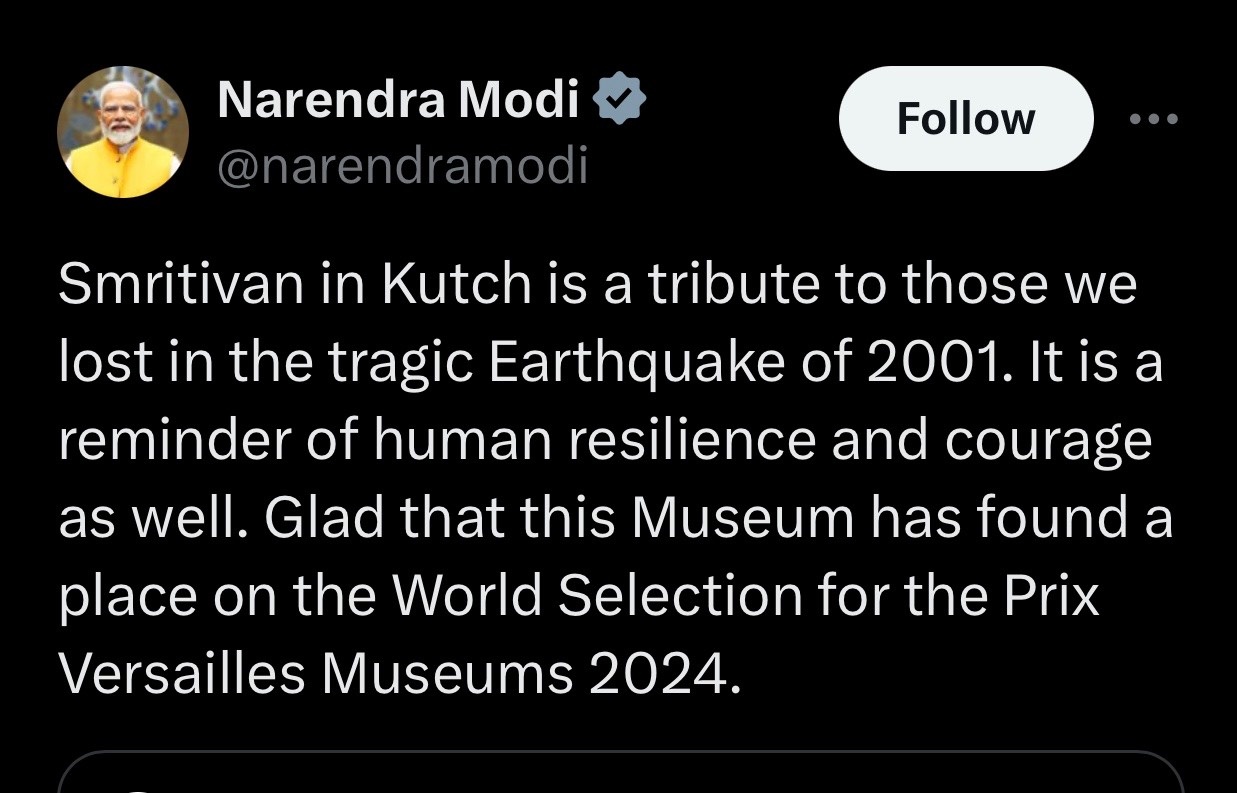Click the word Kutch in tweet
This screenshot has height=793, width=1237.
point(455,285)
